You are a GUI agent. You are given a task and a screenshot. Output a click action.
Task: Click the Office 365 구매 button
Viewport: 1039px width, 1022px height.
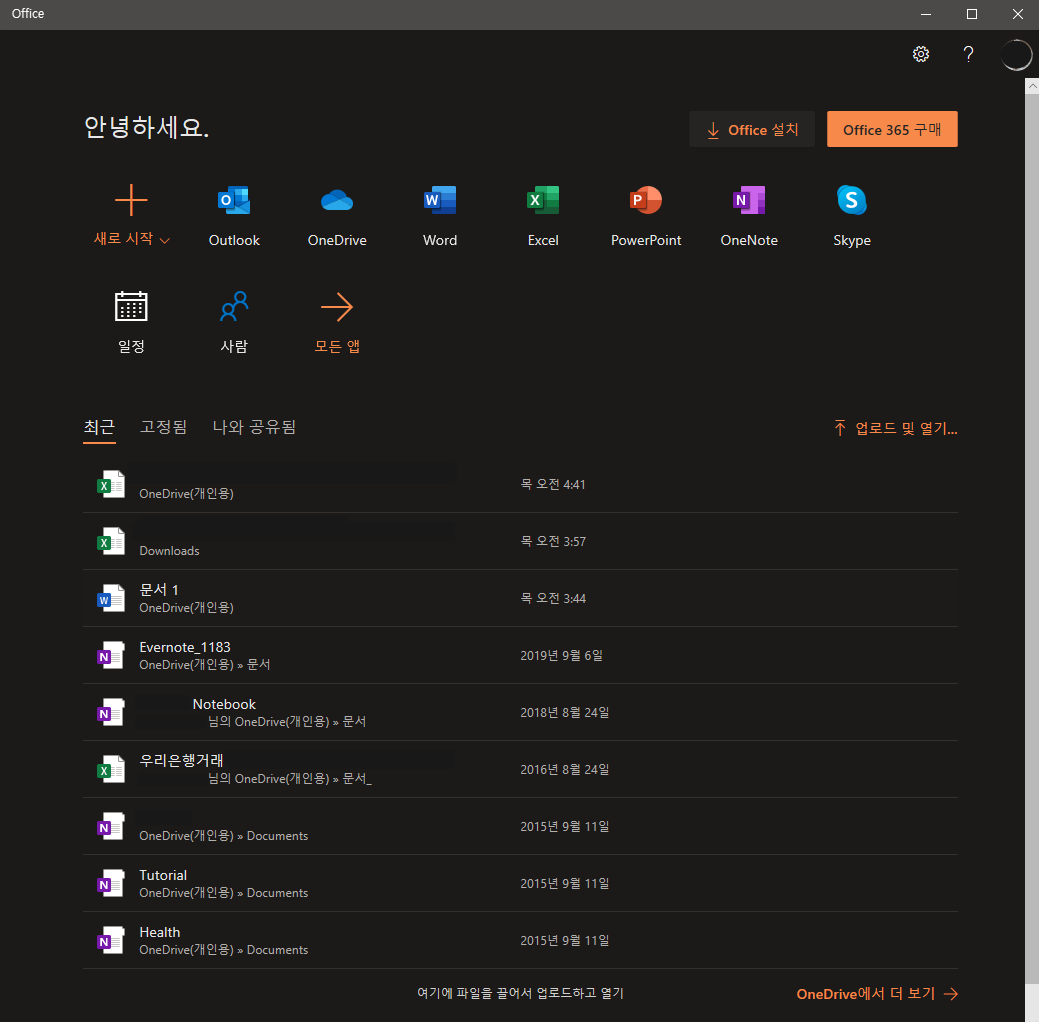pyautogui.click(x=892, y=129)
